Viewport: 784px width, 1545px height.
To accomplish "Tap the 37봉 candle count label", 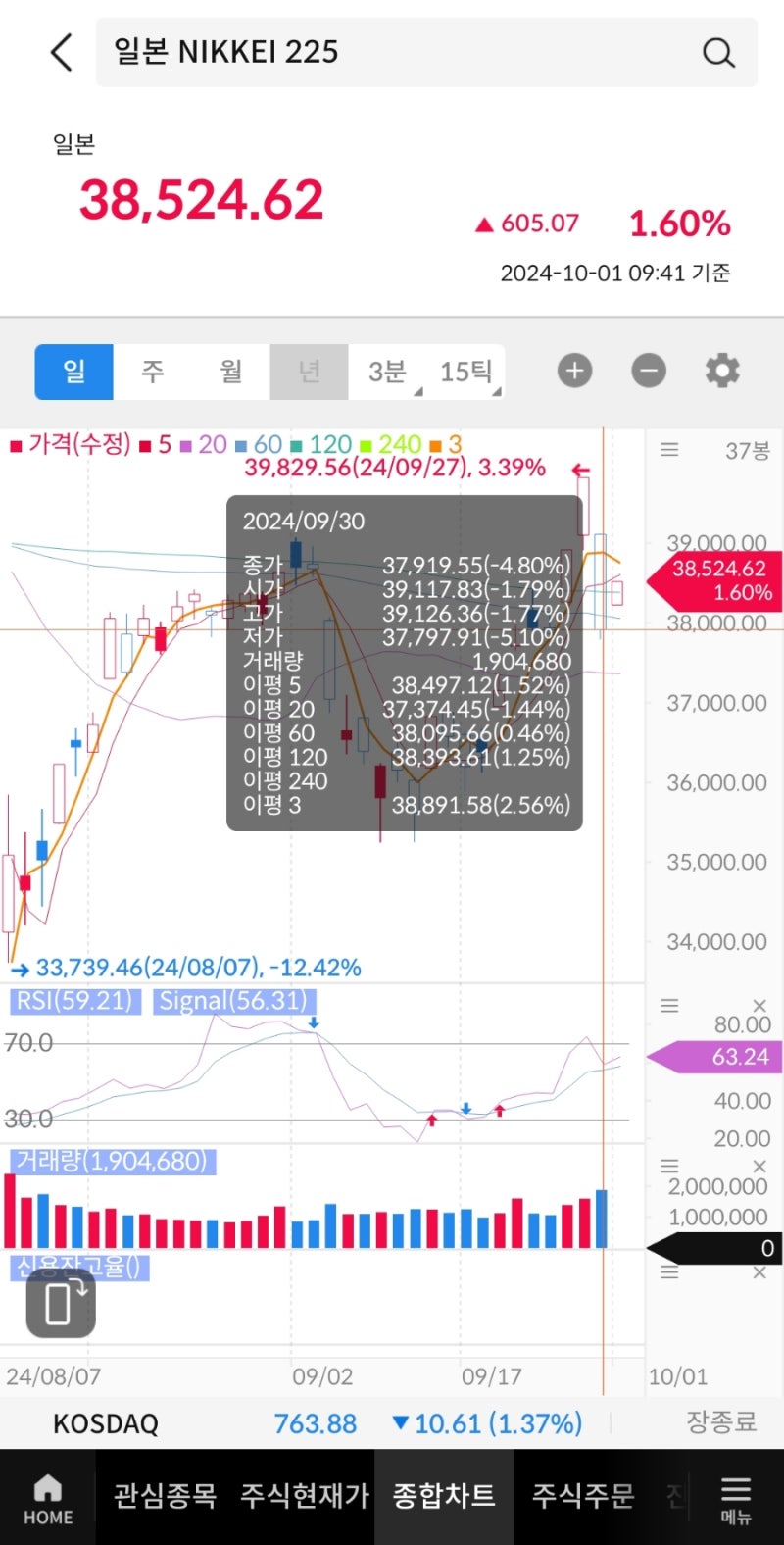I will click(x=747, y=451).
